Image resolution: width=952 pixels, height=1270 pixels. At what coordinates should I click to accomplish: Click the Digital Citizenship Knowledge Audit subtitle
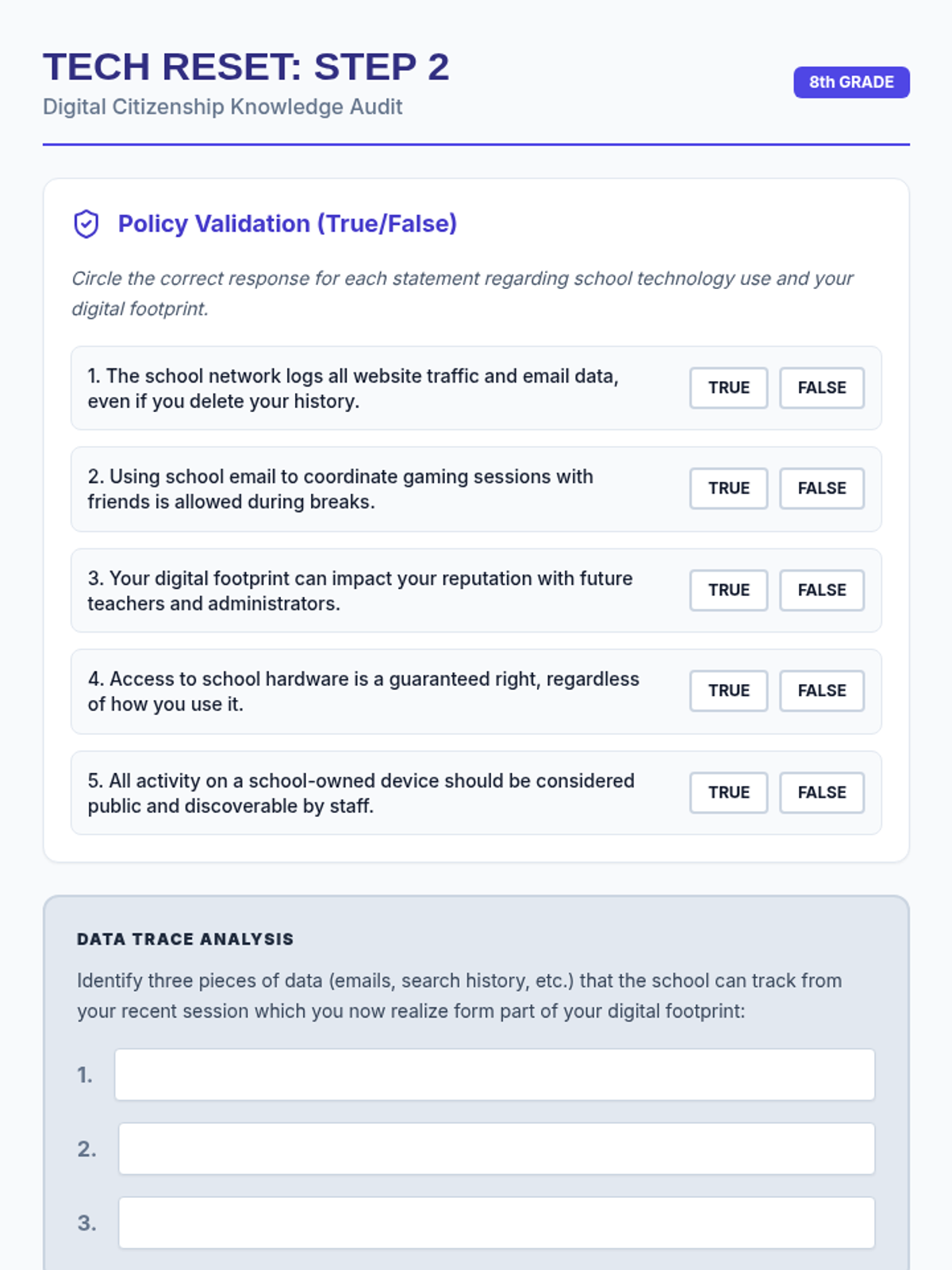point(222,106)
